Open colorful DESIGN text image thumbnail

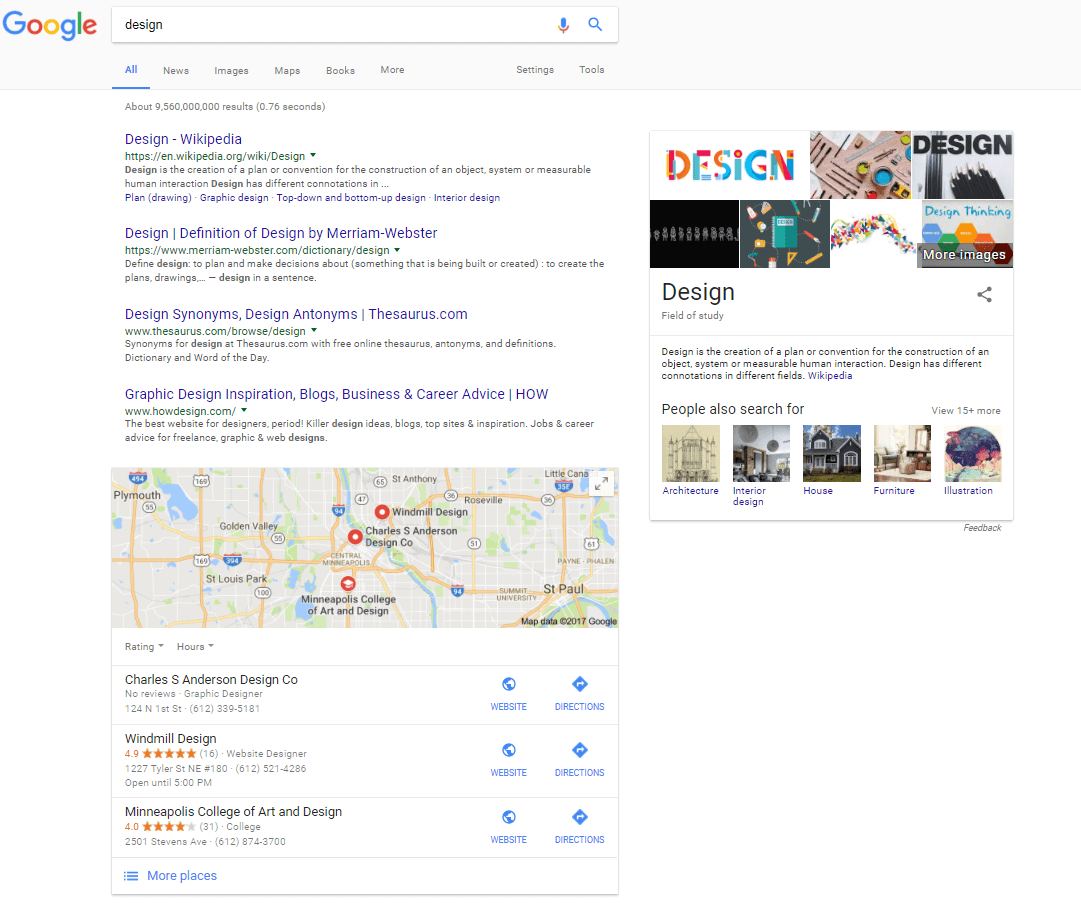click(729, 165)
